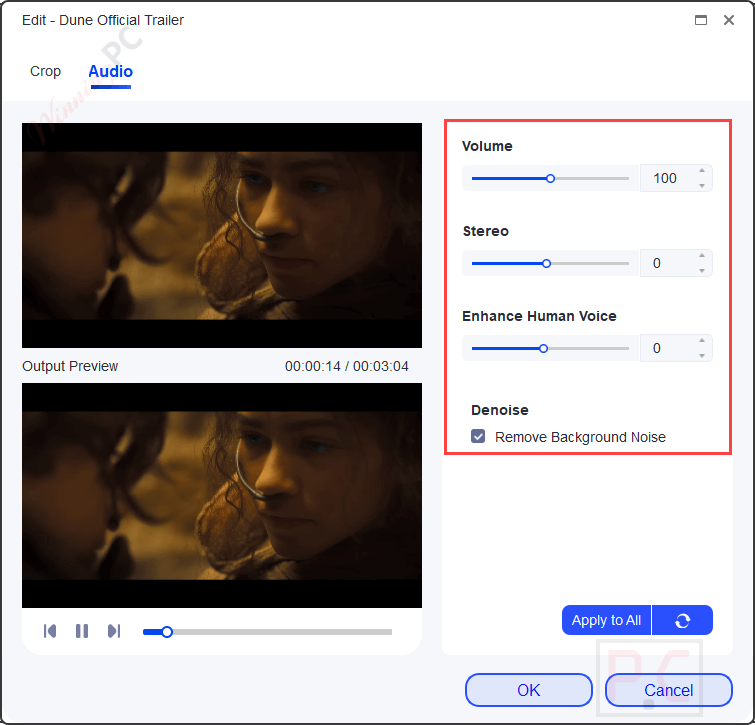This screenshot has height=725, width=755.
Task: Maximize the Edit dialog window
Action: [701, 20]
